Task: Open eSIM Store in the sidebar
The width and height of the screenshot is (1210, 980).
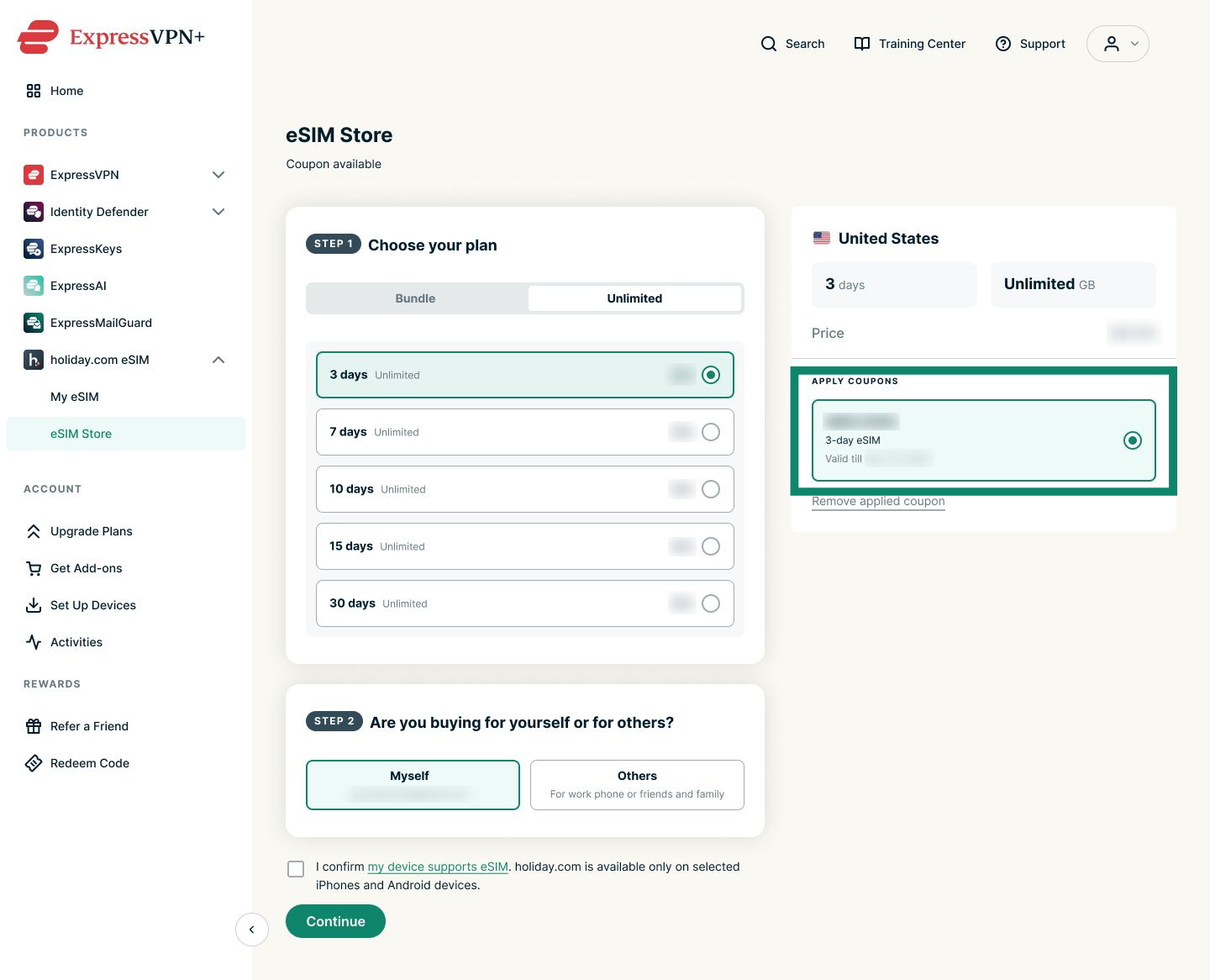Action: coord(126,434)
